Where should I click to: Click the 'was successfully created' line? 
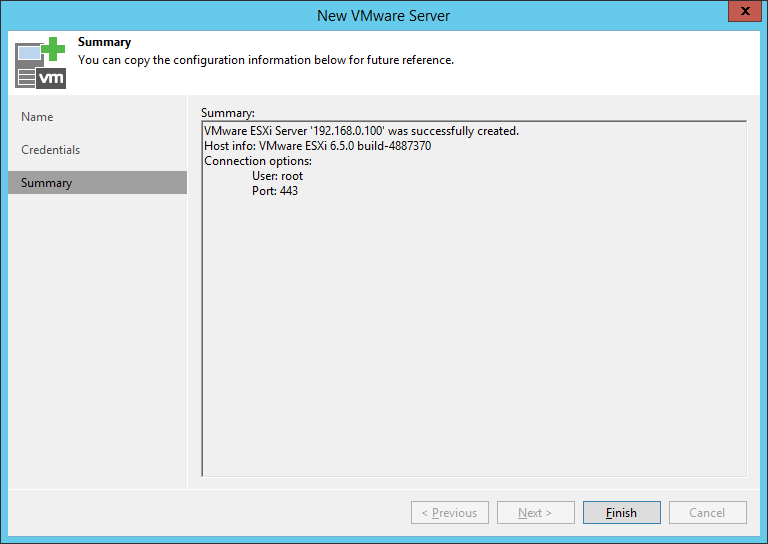point(361,131)
